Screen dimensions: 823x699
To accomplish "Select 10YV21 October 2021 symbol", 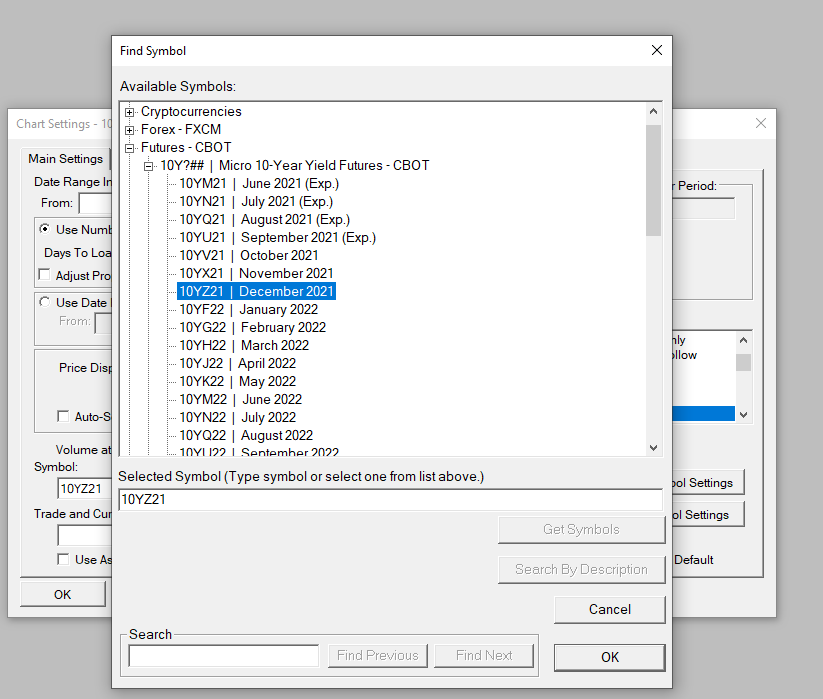I will pyautogui.click(x=249, y=256).
